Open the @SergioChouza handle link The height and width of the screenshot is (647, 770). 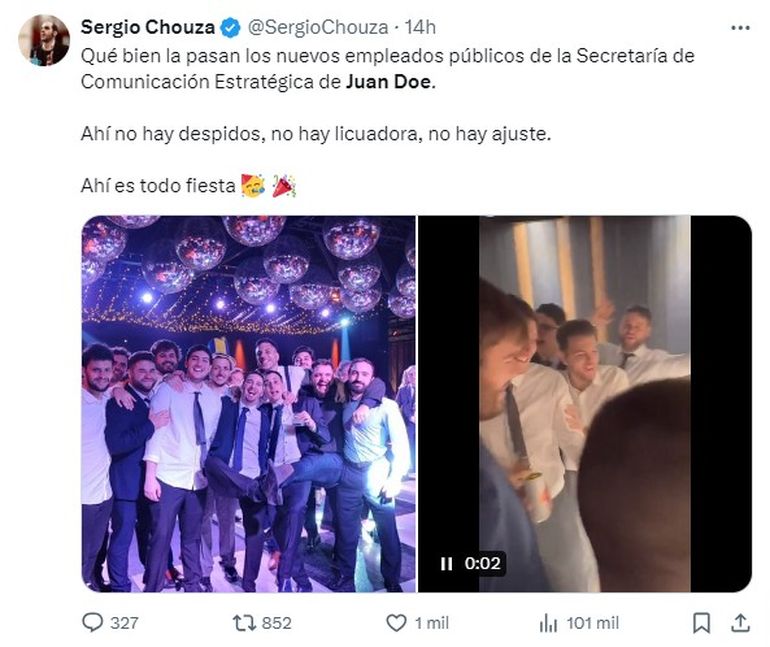[314, 27]
